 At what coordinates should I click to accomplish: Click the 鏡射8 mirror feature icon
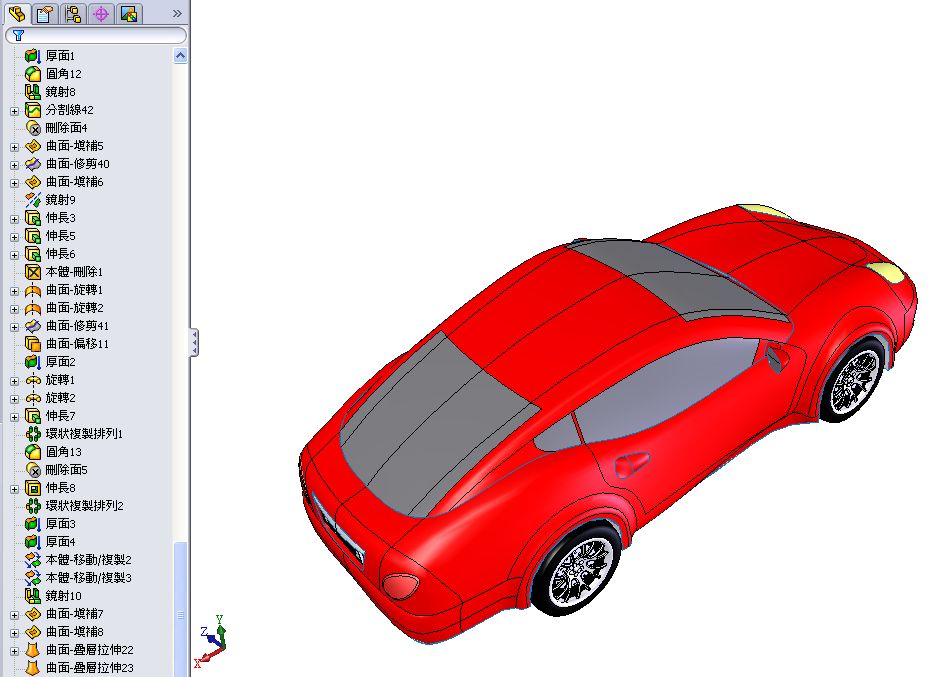click(31, 91)
